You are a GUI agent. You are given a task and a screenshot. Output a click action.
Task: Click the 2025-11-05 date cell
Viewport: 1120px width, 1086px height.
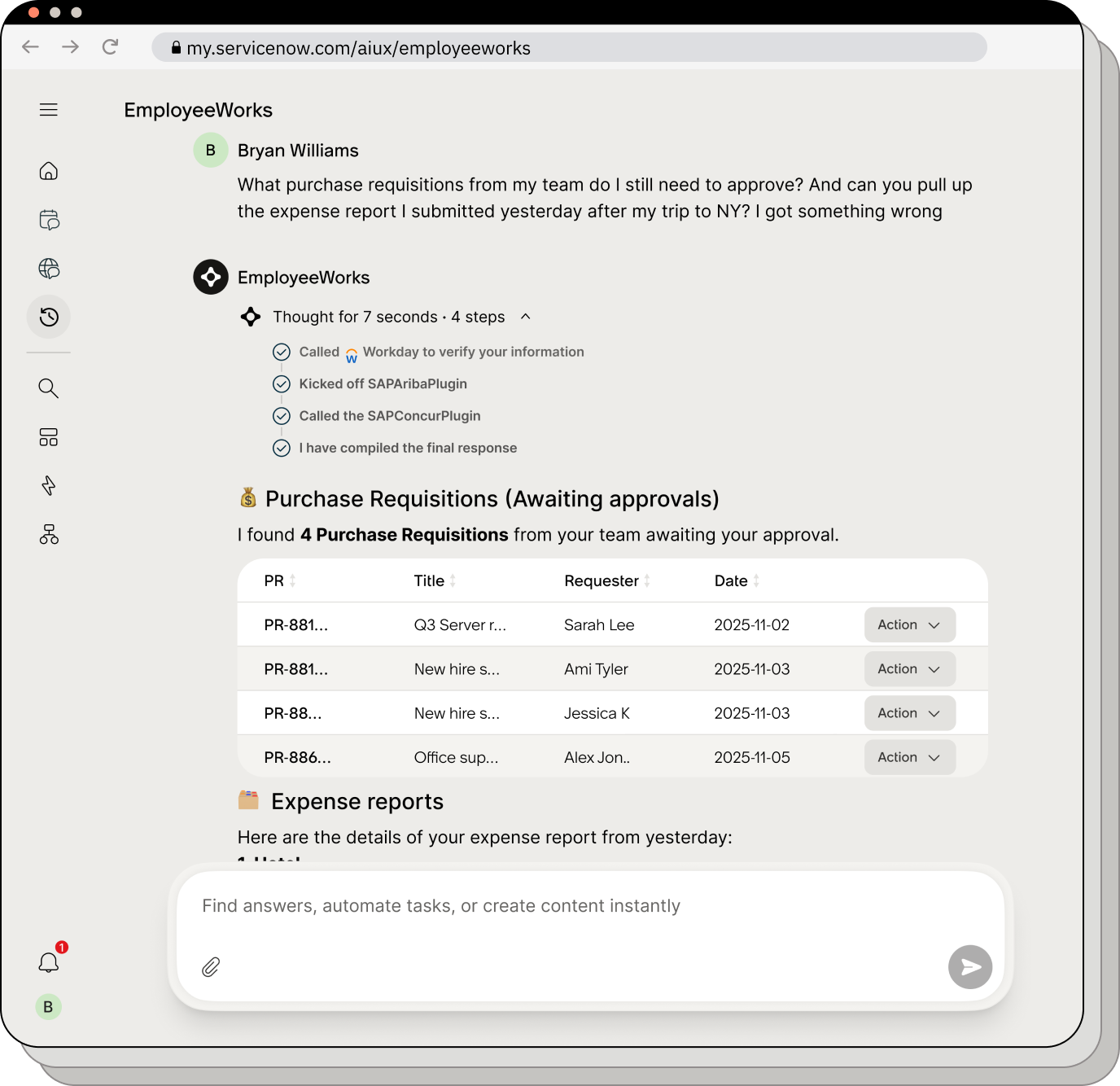click(x=752, y=757)
